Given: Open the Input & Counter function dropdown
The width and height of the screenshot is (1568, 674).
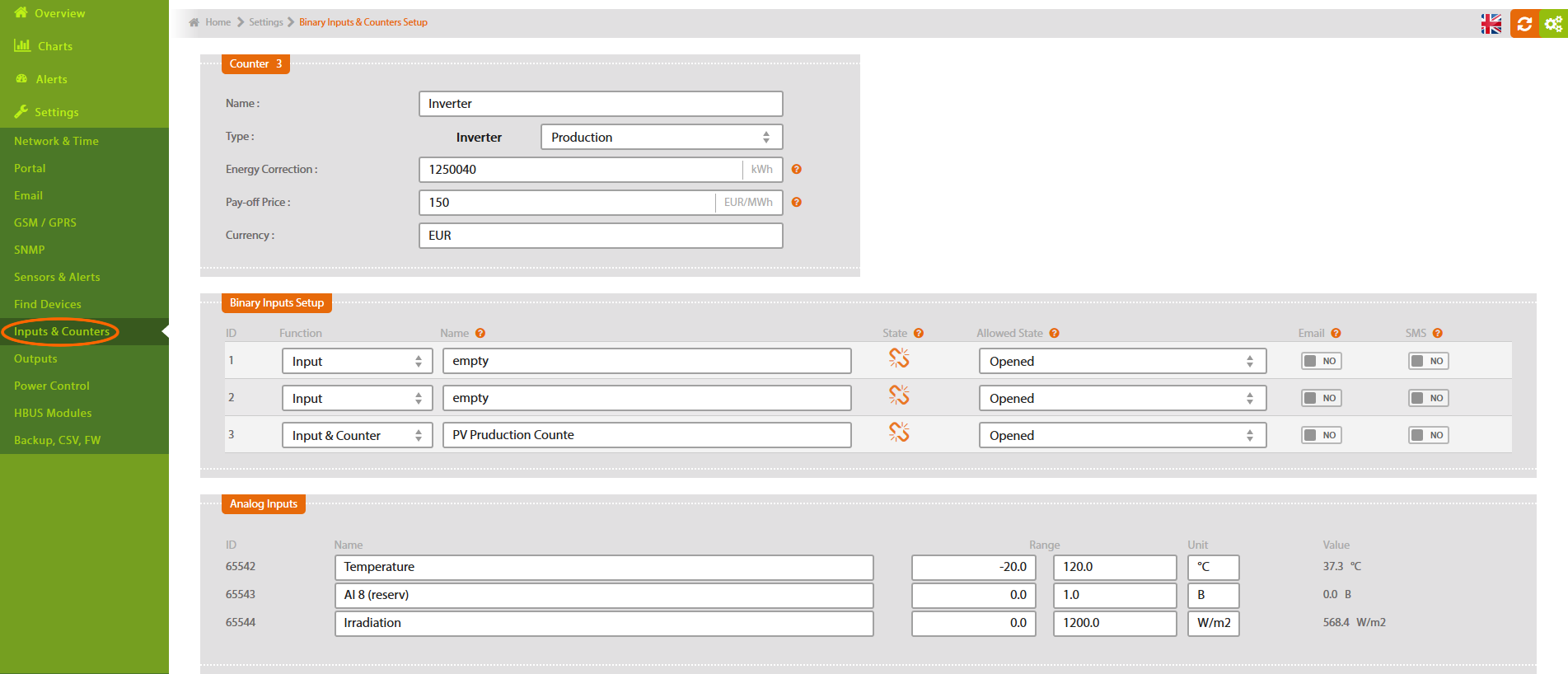Looking at the screenshot, I should click(357, 435).
